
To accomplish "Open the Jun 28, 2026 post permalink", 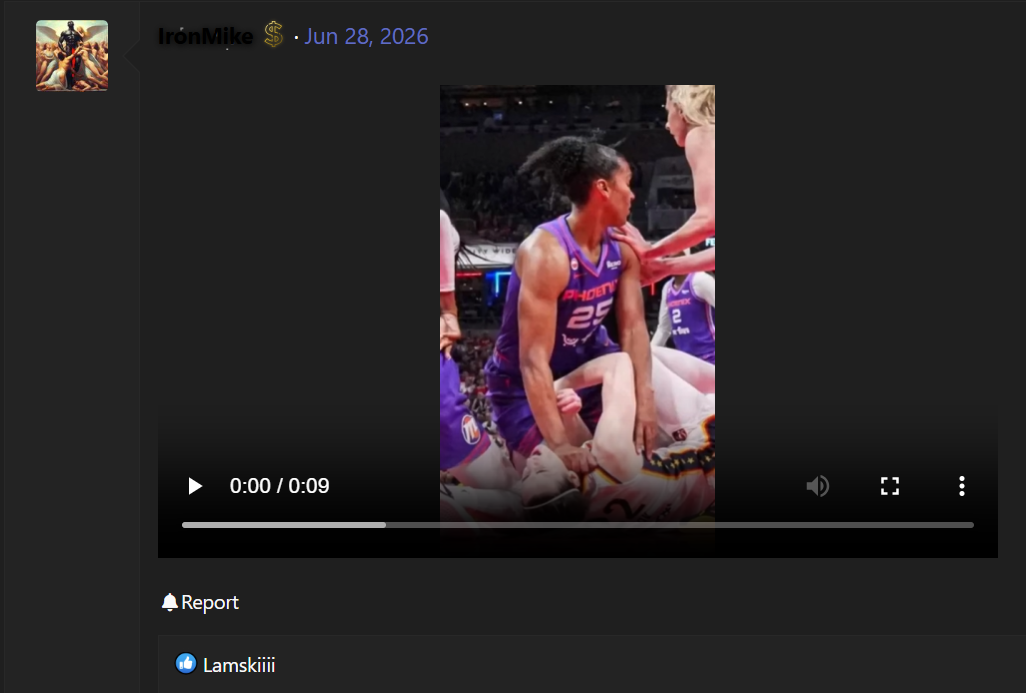I will tap(366, 36).
